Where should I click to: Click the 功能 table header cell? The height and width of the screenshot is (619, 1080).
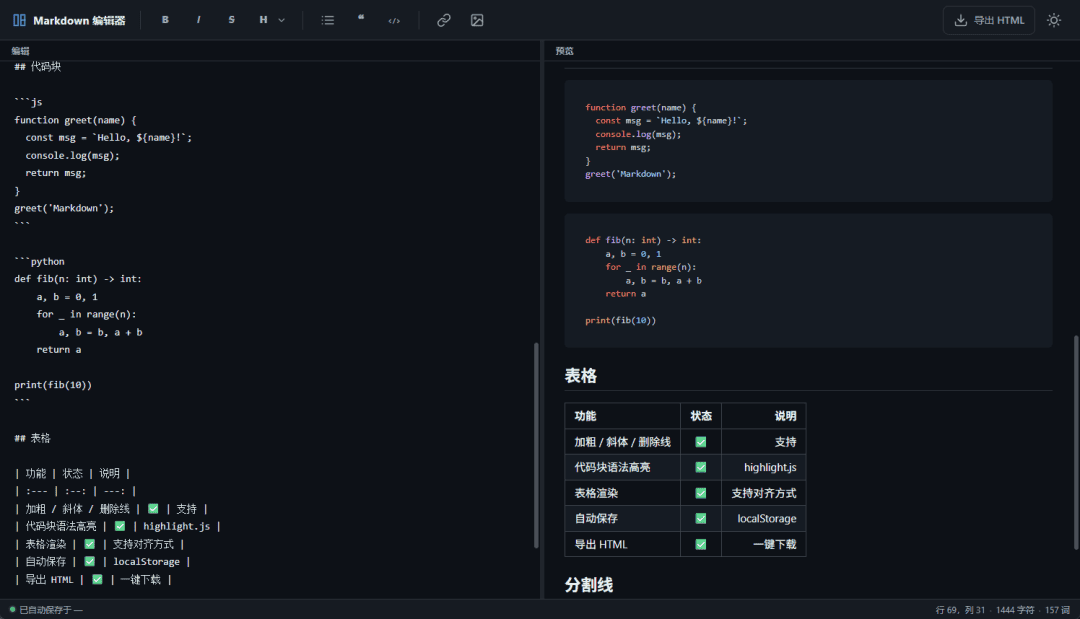pyautogui.click(x=623, y=416)
